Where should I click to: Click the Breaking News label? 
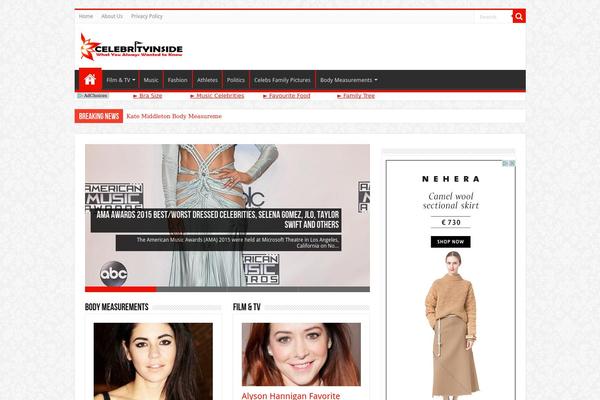99,116
